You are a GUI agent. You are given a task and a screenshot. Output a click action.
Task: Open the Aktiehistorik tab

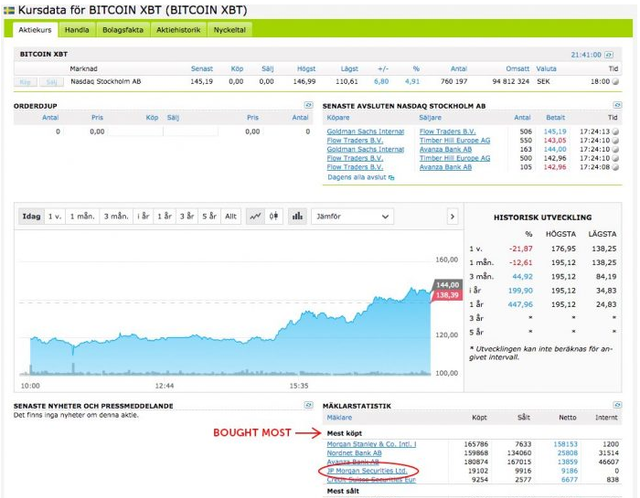point(178,30)
